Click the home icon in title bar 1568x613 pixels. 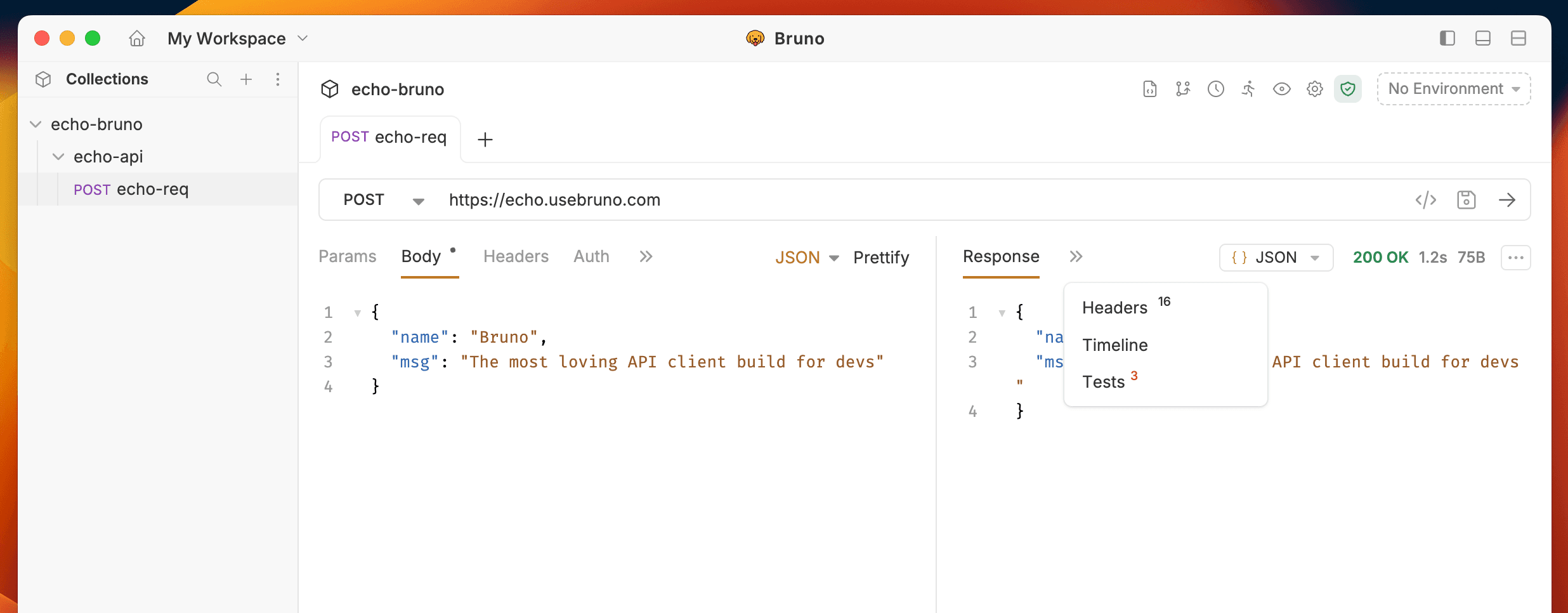pyautogui.click(x=137, y=39)
